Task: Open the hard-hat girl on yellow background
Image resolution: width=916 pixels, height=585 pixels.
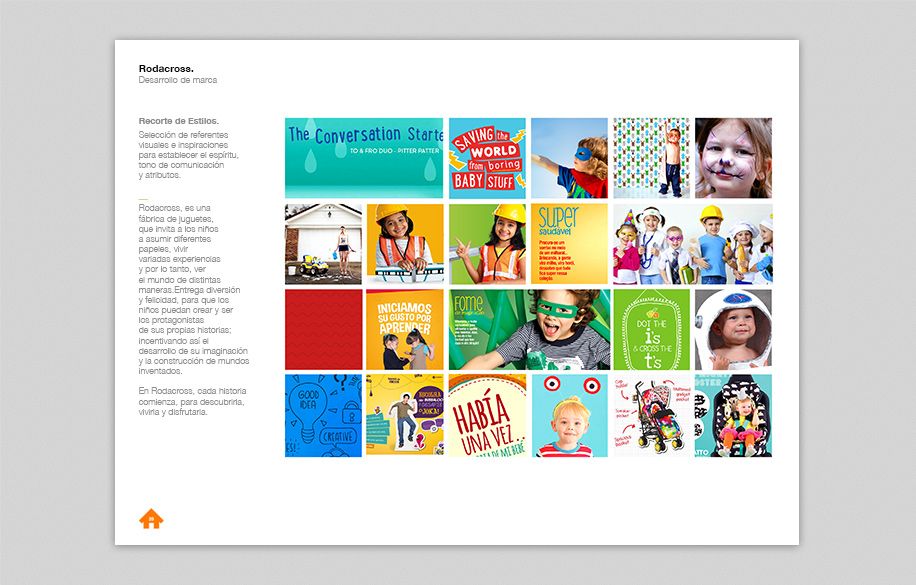Action: click(405, 244)
